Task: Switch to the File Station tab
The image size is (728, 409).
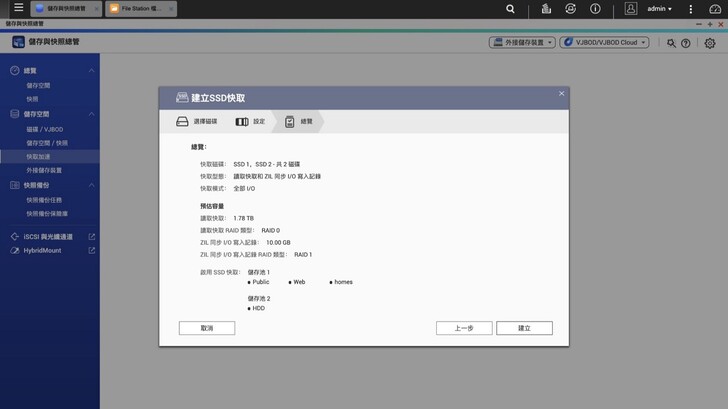Action: [x=139, y=9]
